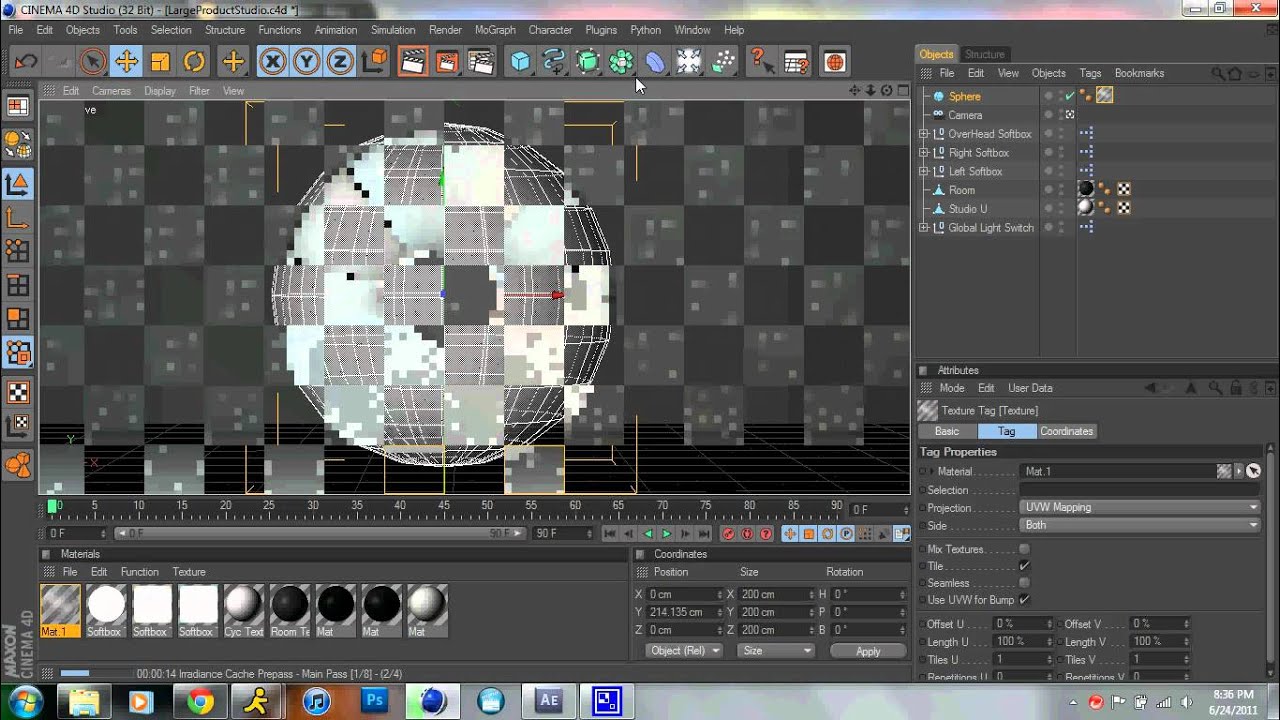The width and height of the screenshot is (1280, 720).
Task: Select the Rotate tool in top toolbar
Action: tap(194, 62)
